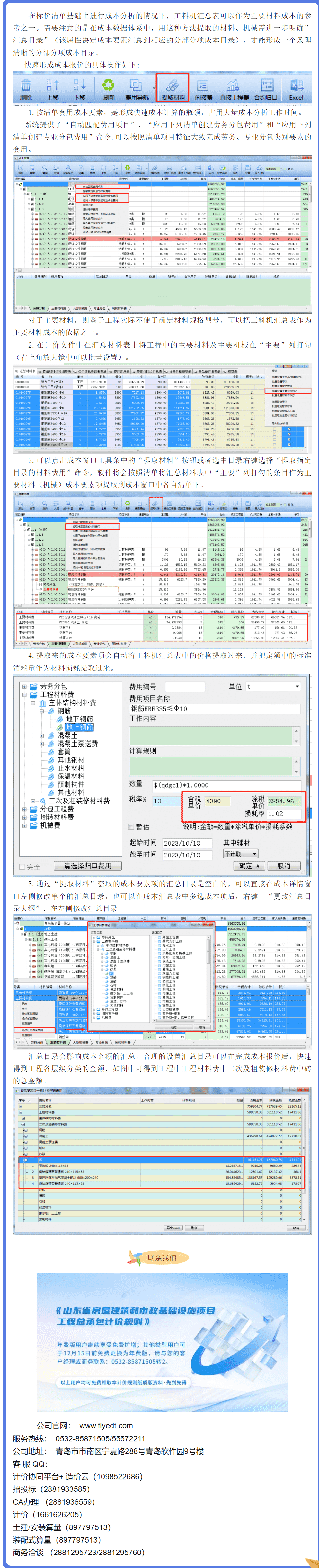This screenshot has height=1568, width=319.
Task: Click the 间接费 toolbar icon
Action: pyautogui.click(x=203, y=85)
